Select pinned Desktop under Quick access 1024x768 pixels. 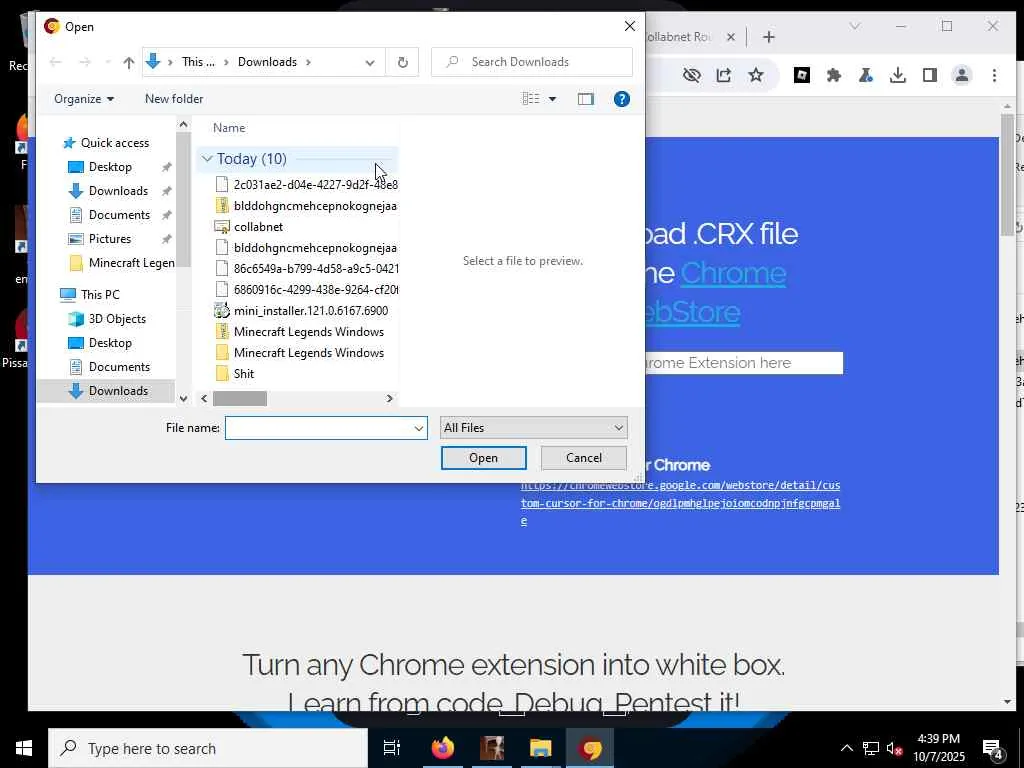point(110,167)
